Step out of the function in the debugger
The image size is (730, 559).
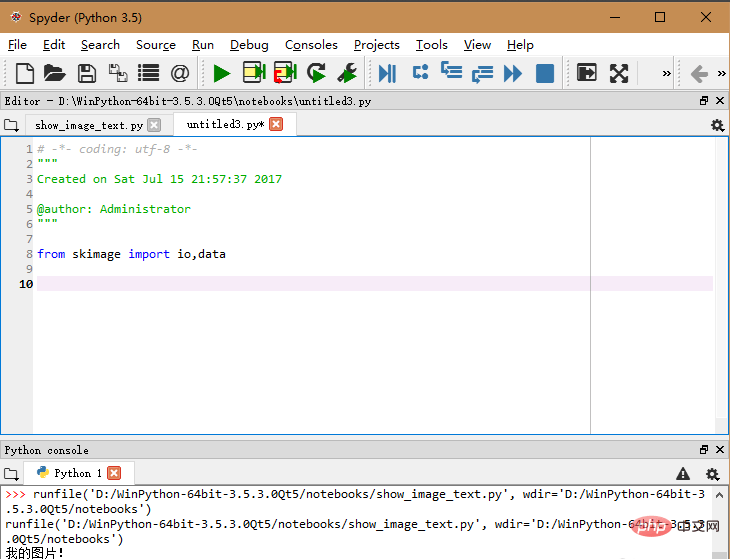(x=482, y=74)
